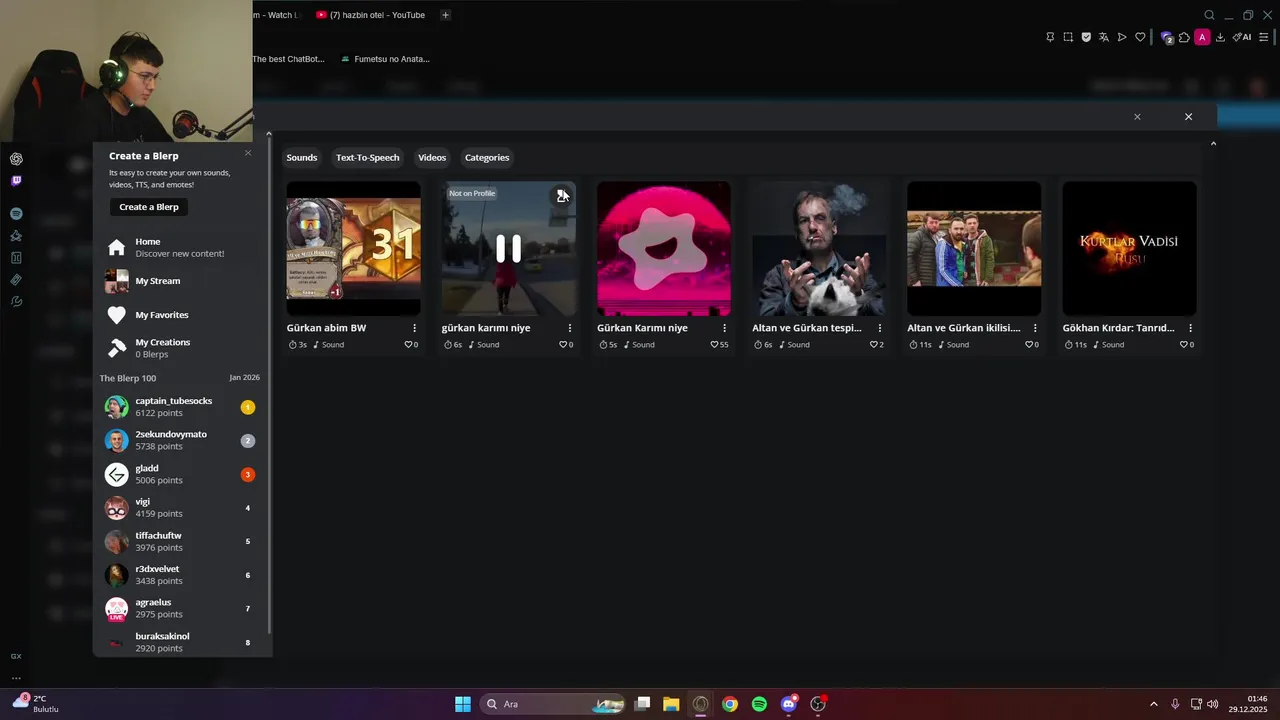Click the browser pin icon in the toolbar

point(1050,37)
